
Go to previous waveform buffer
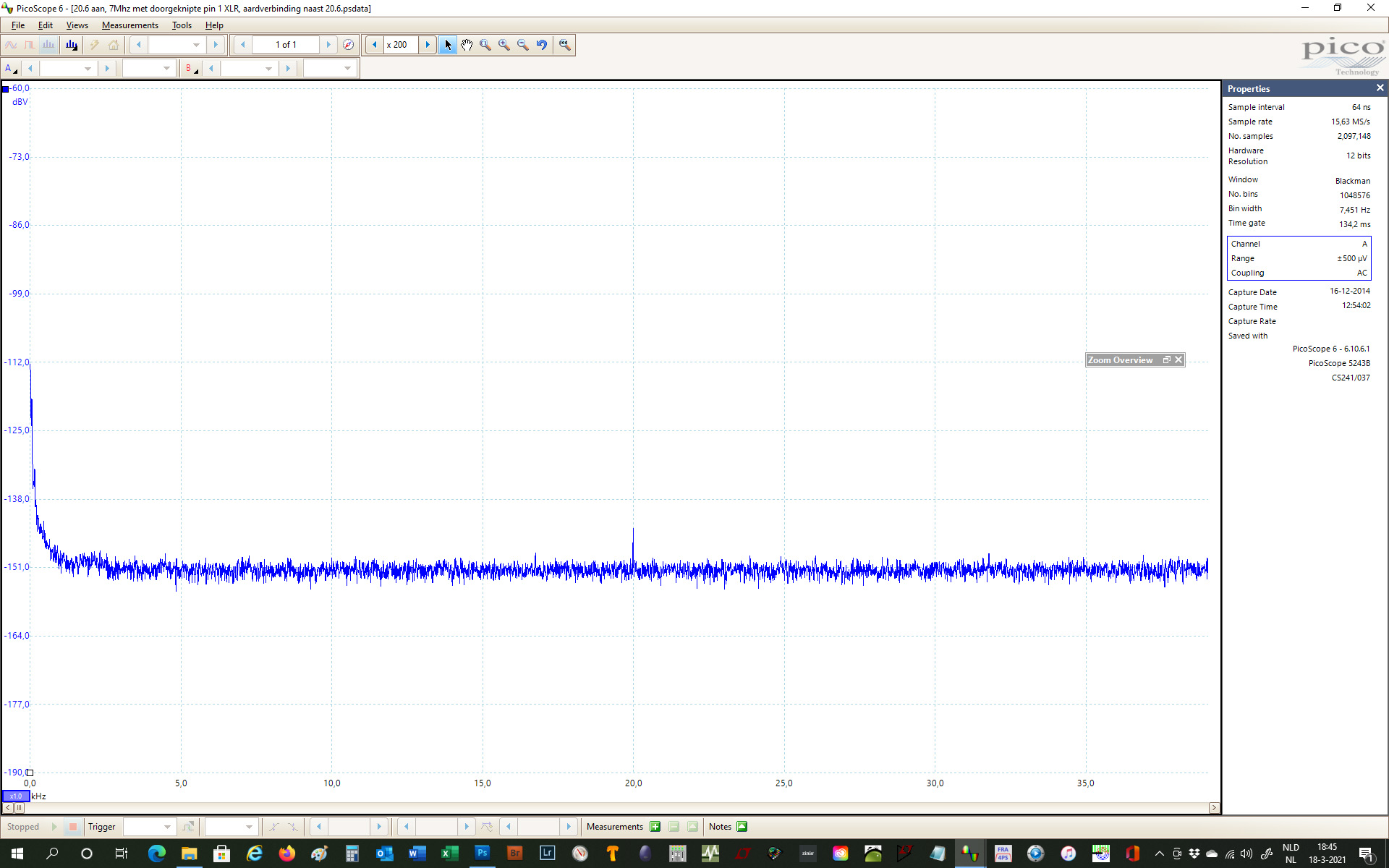pos(243,45)
